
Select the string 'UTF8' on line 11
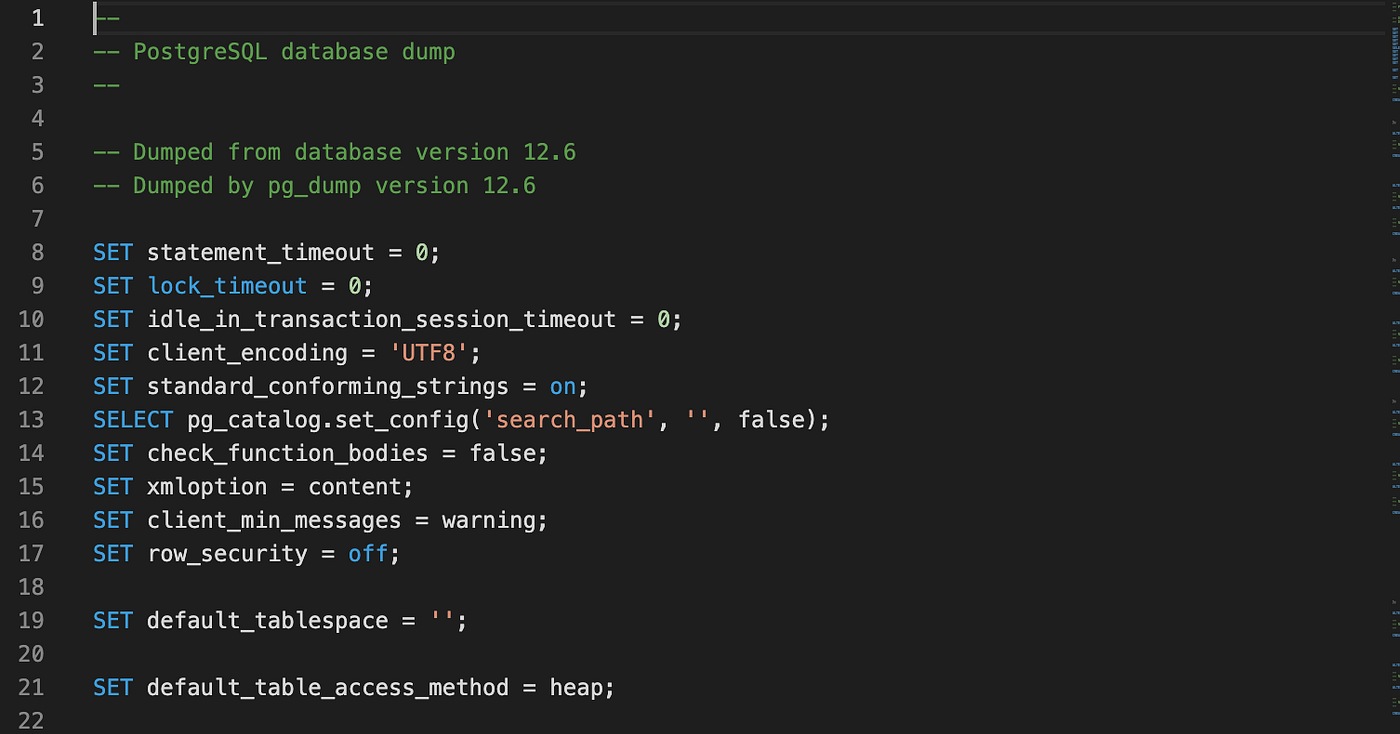coord(428,352)
